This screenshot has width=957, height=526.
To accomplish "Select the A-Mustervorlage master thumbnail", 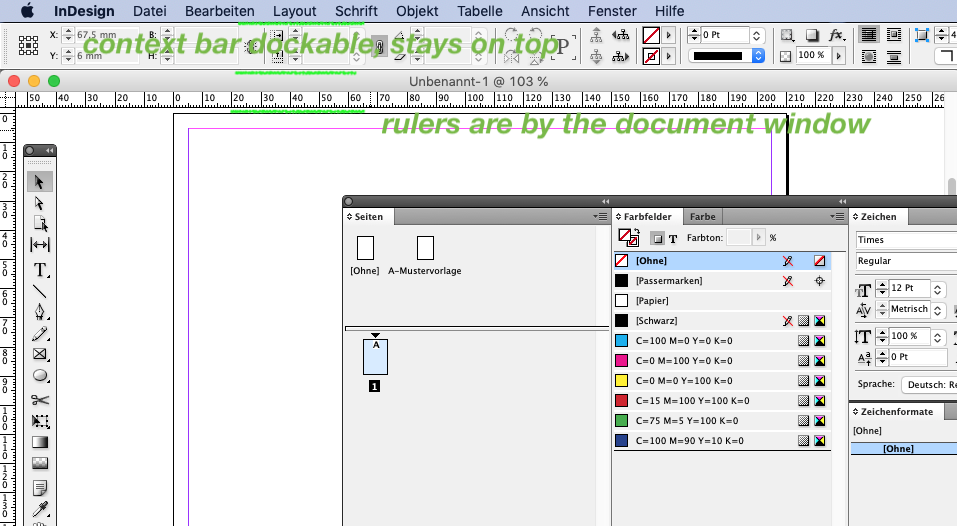I will (425, 248).
